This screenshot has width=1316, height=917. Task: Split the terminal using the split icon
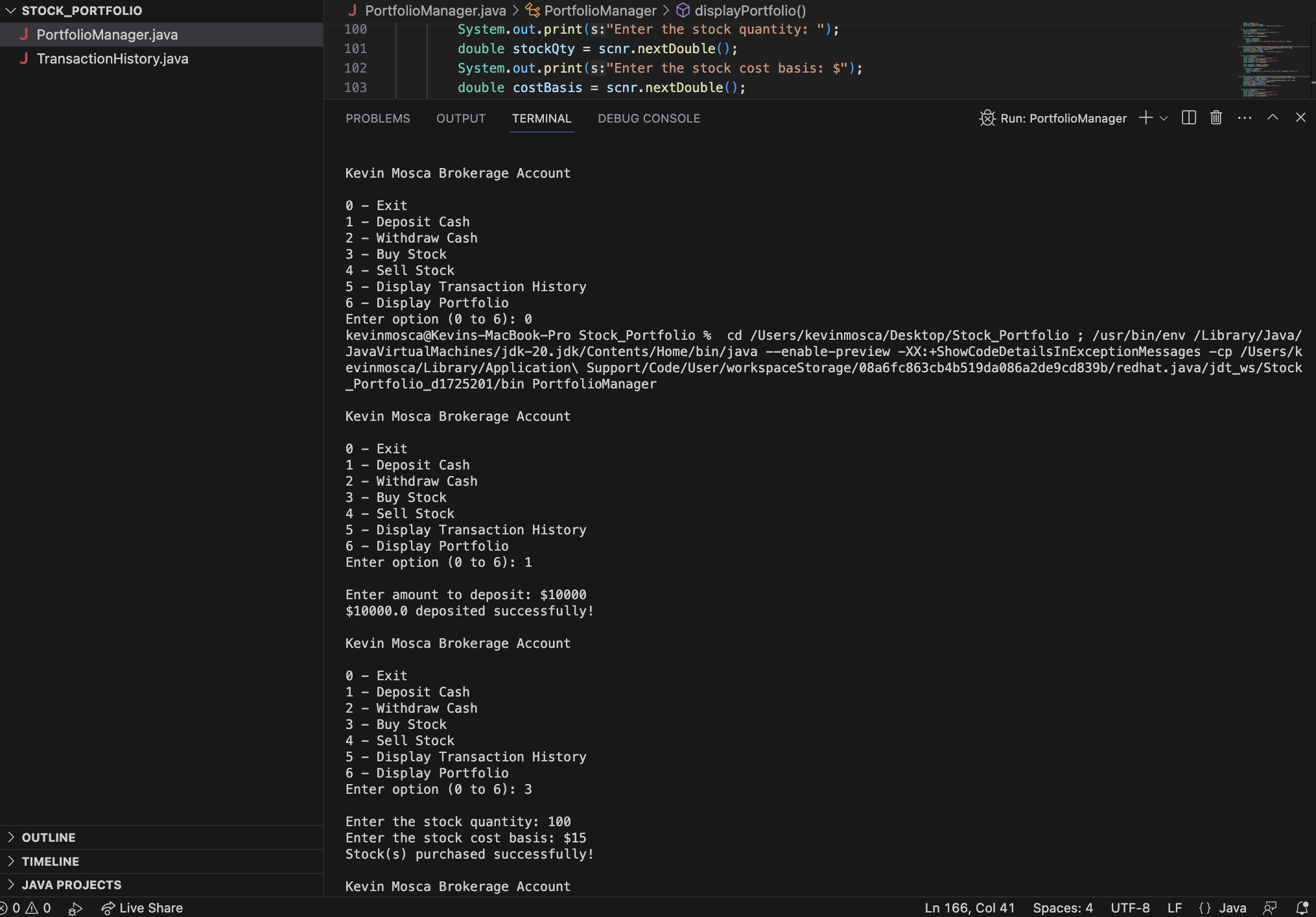click(1189, 117)
